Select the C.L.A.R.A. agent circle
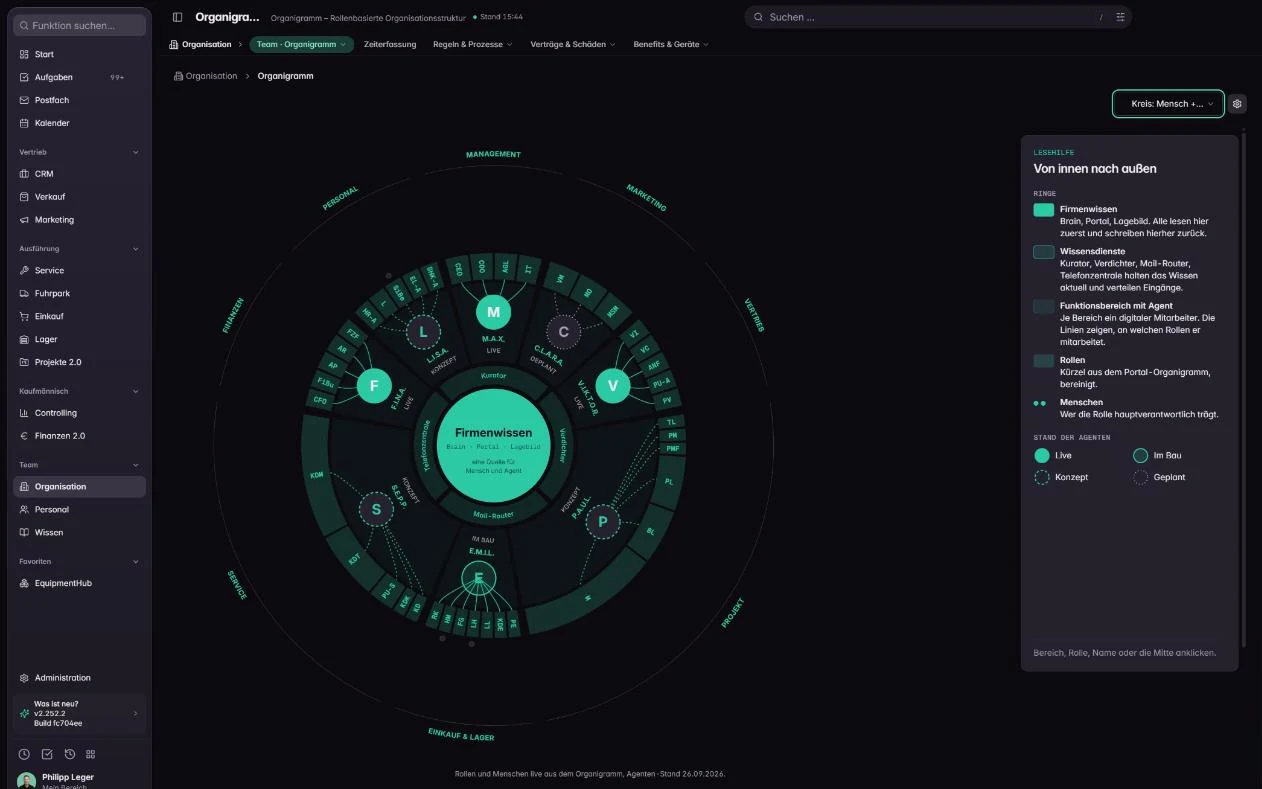This screenshot has width=1262, height=789. [564, 332]
